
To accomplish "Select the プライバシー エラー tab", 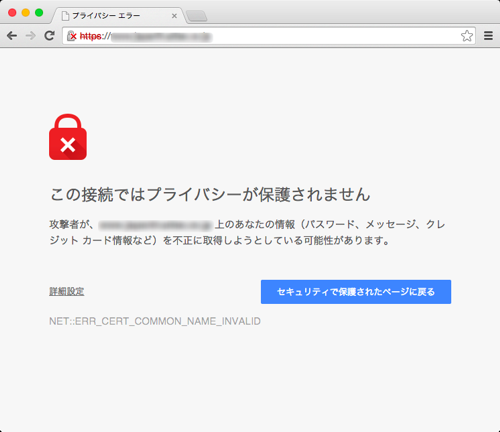I will (x=118, y=16).
